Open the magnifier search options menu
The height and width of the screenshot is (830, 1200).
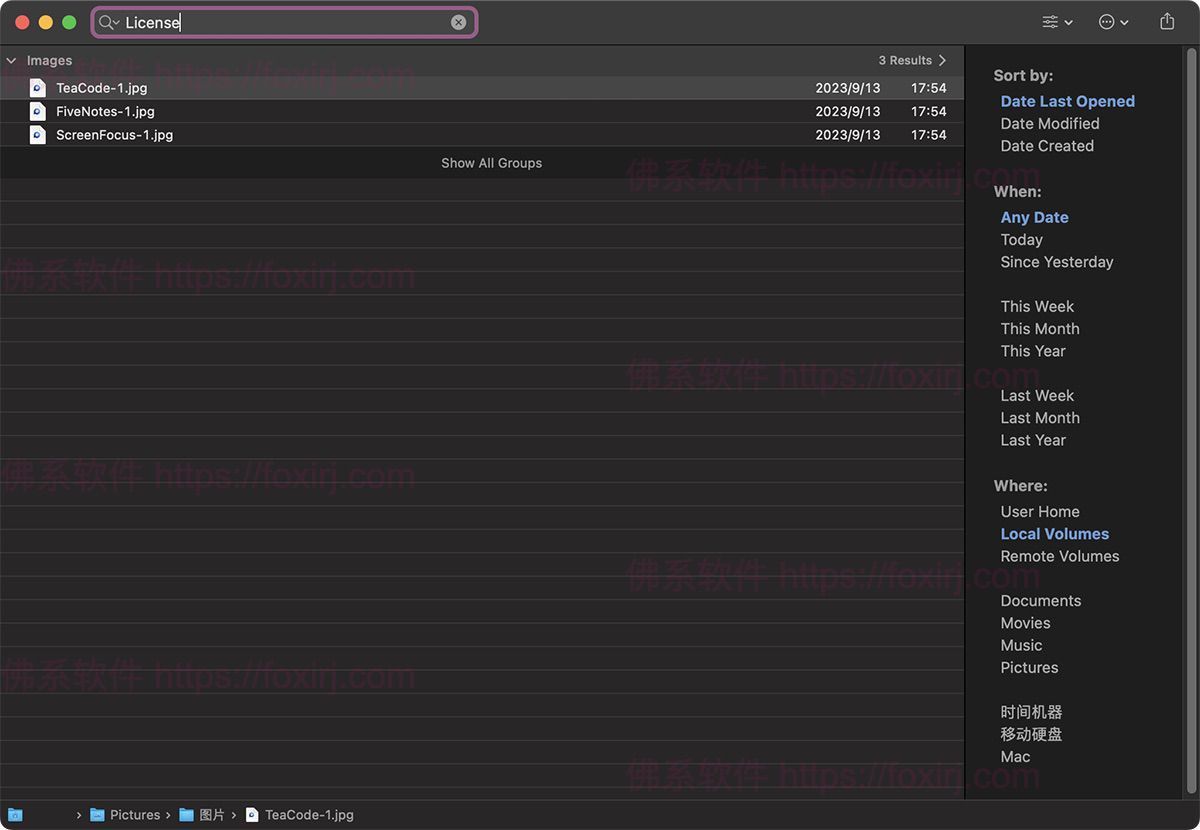pos(109,22)
